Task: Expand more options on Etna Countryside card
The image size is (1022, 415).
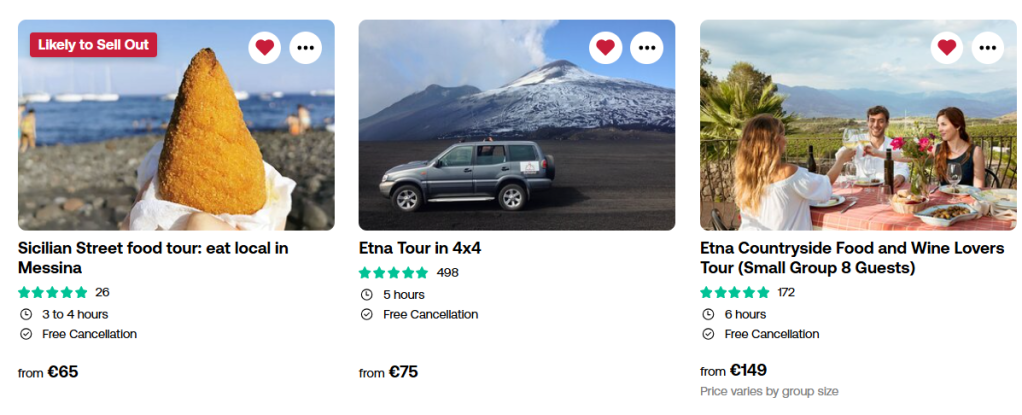Action: [988, 47]
